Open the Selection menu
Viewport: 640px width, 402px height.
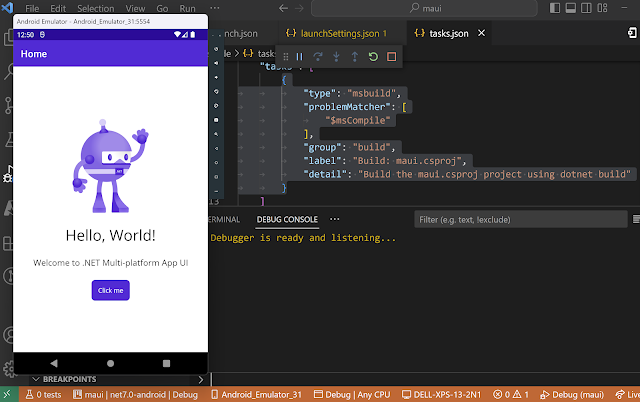[x=96, y=8]
